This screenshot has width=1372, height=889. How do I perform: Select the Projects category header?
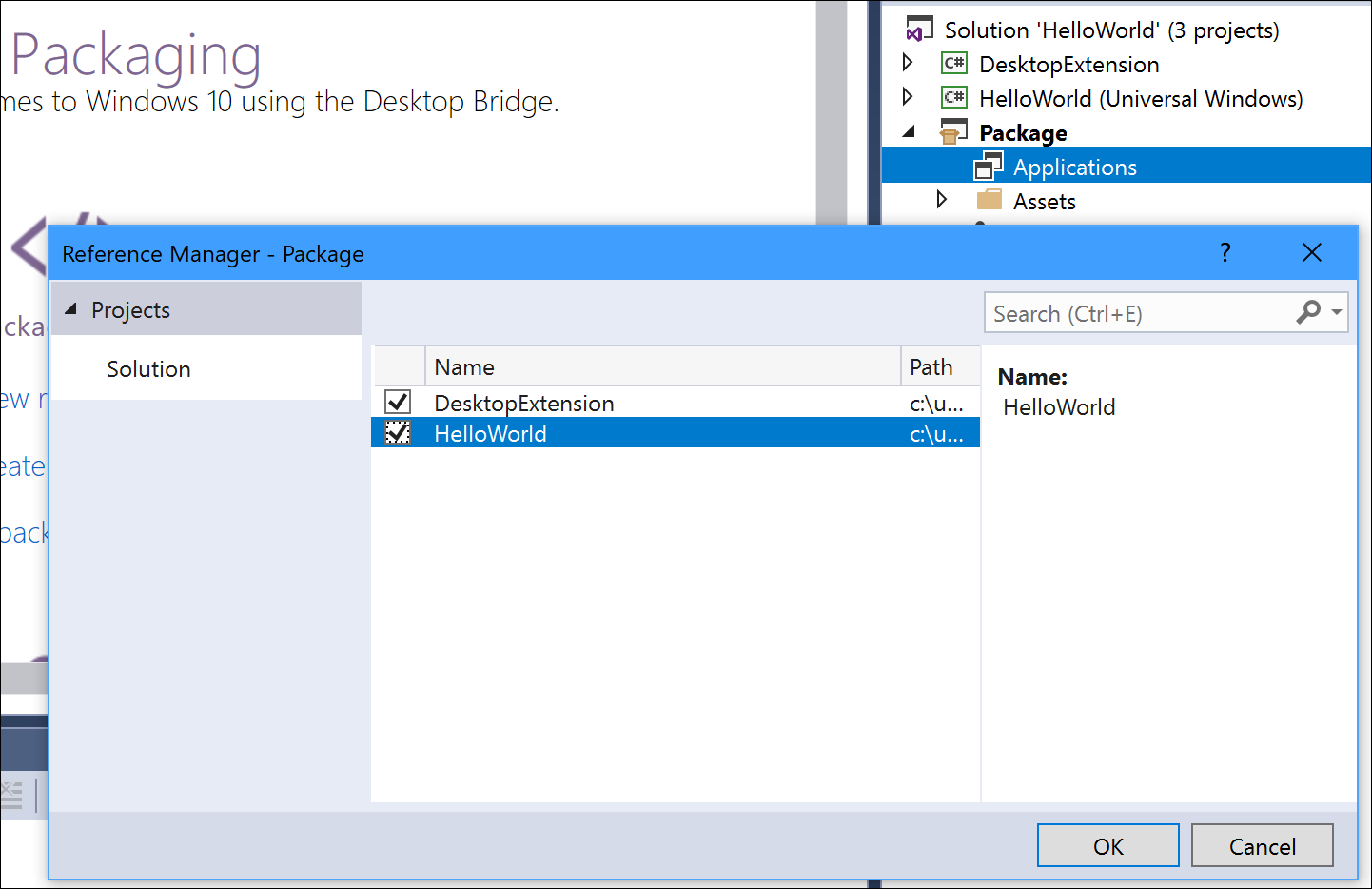click(x=206, y=309)
